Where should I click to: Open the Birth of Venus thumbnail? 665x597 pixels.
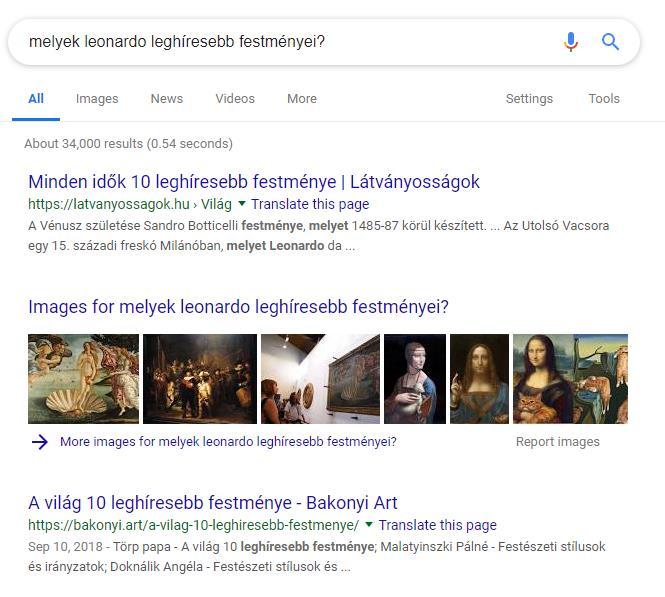click(84, 379)
